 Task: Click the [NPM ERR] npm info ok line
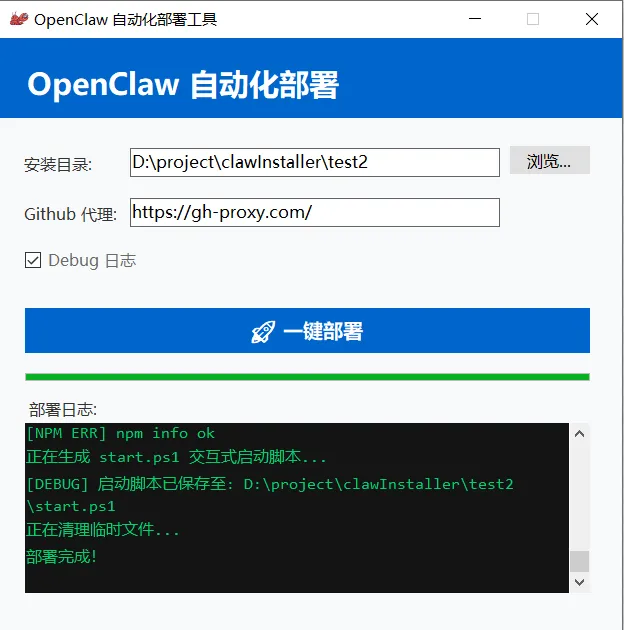point(121,434)
